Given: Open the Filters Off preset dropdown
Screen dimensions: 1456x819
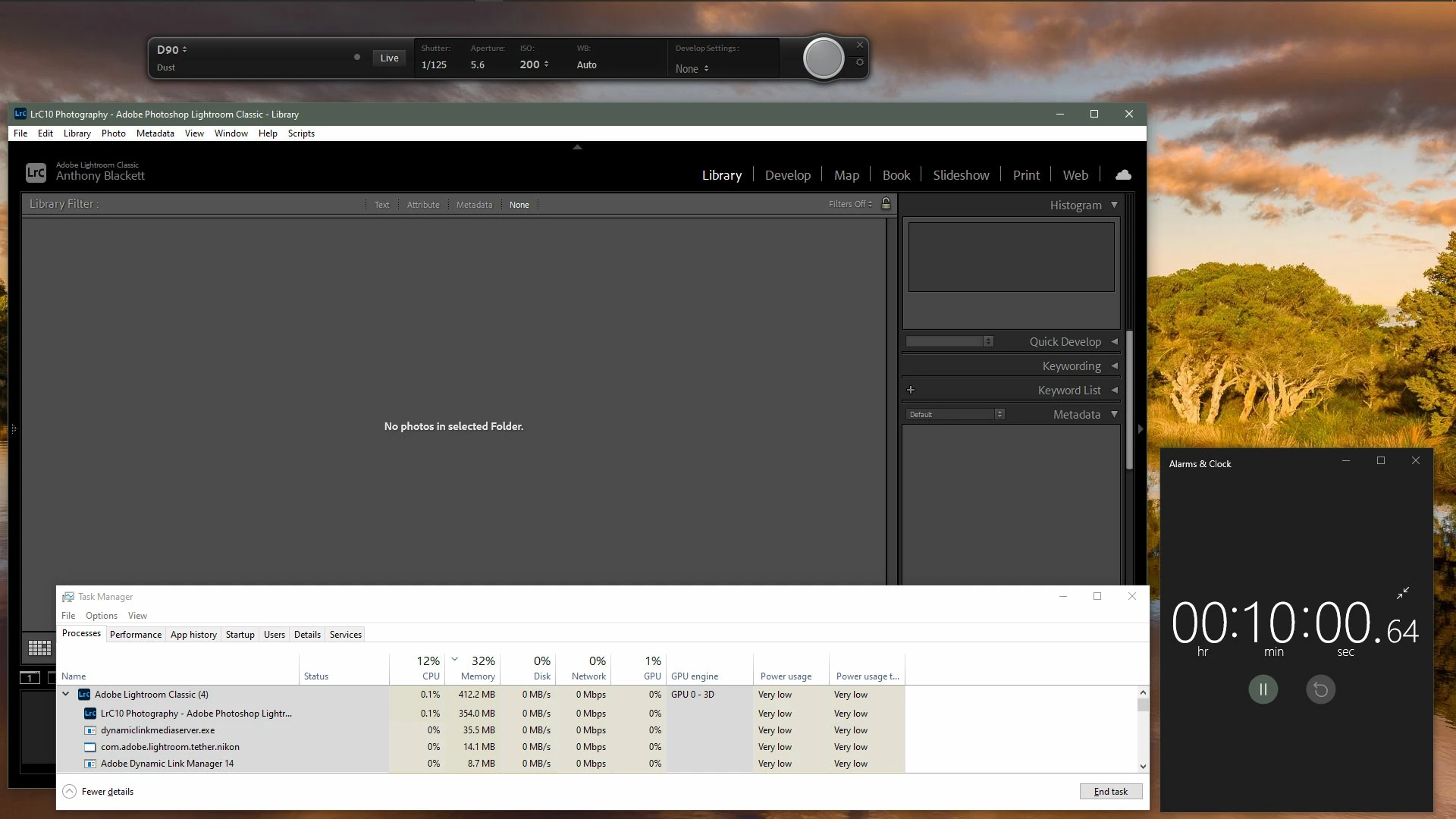Looking at the screenshot, I should [x=850, y=204].
